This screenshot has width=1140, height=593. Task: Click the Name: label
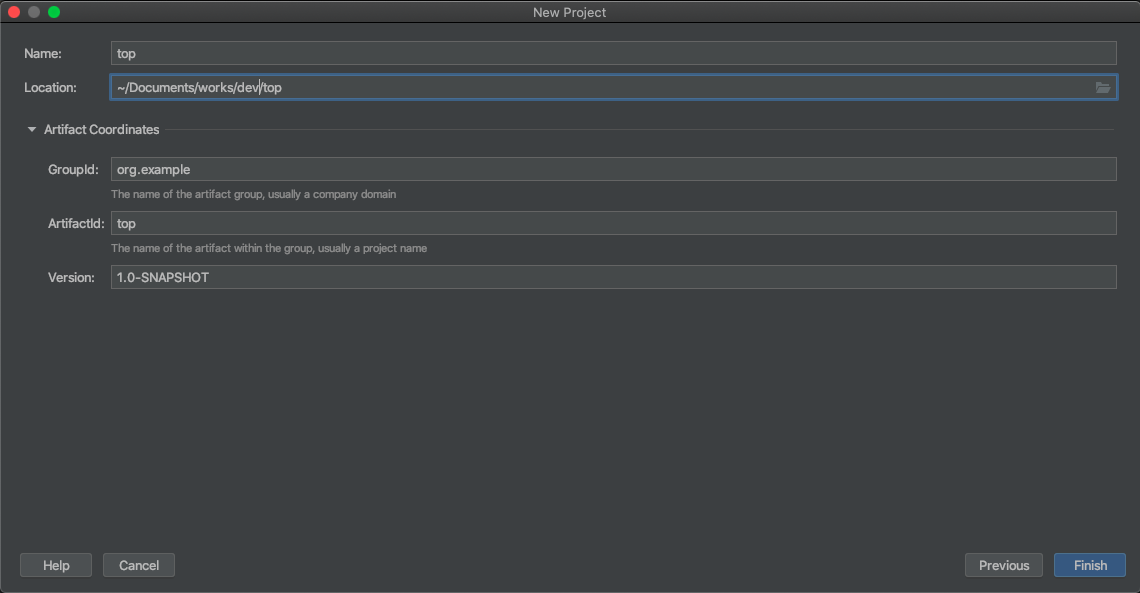tap(43, 54)
